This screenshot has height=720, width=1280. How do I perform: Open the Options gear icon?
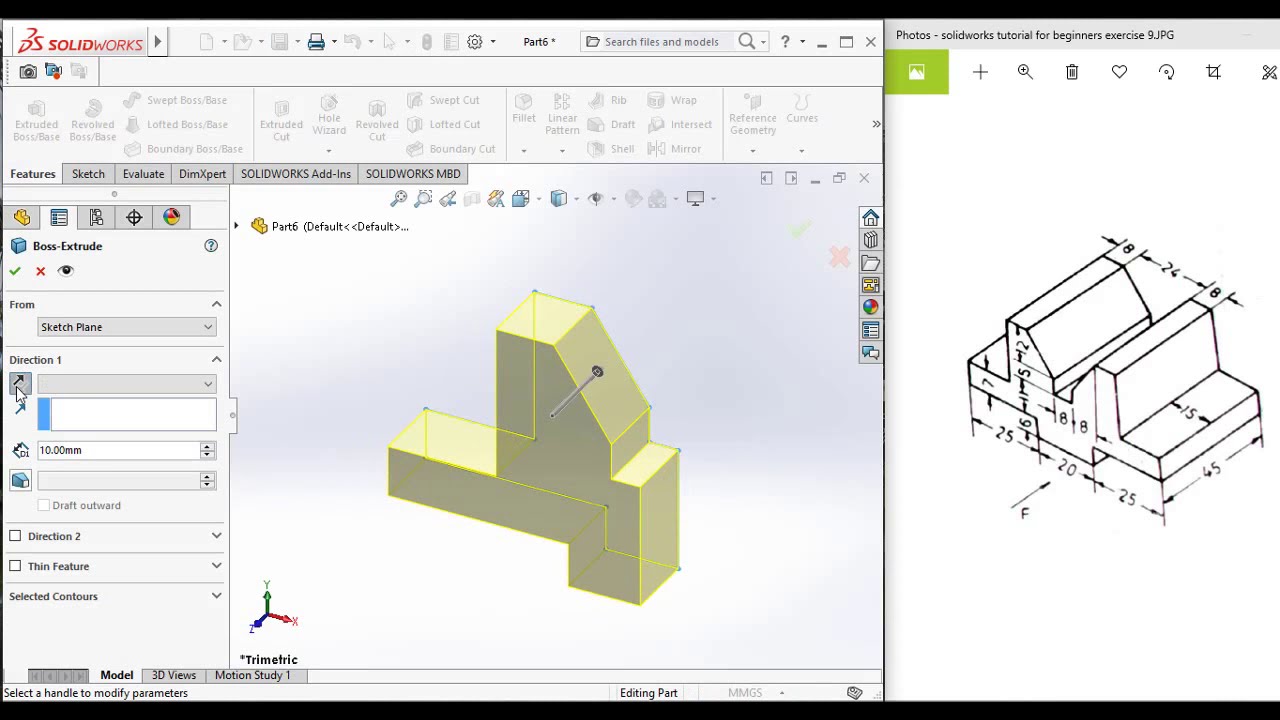(x=475, y=42)
